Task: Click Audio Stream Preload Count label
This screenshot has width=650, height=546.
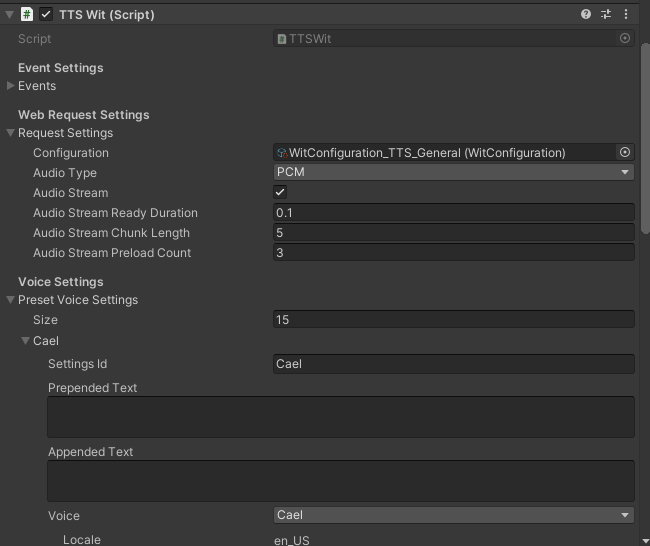Action: [x=112, y=252]
